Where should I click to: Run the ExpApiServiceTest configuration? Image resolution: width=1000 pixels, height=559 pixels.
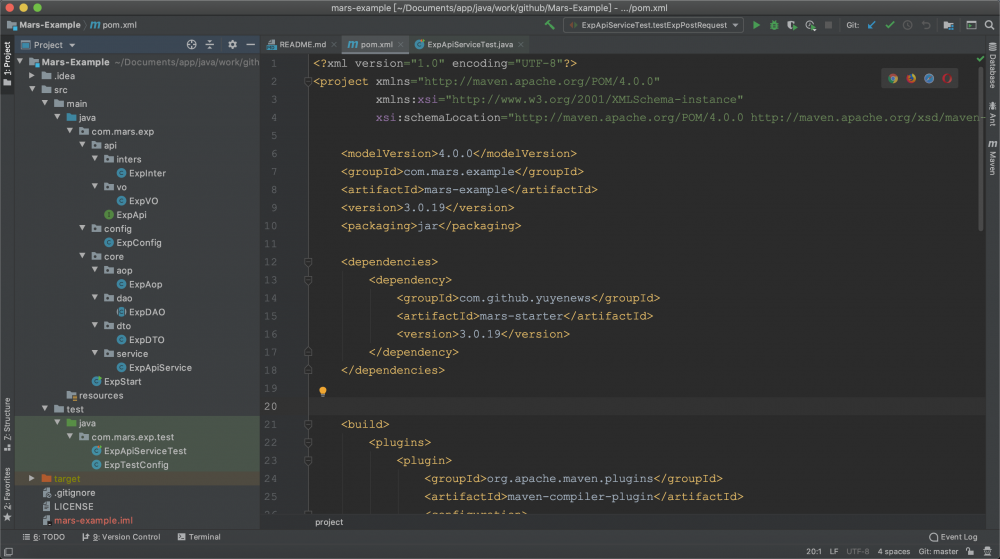pyautogui.click(x=756, y=25)
